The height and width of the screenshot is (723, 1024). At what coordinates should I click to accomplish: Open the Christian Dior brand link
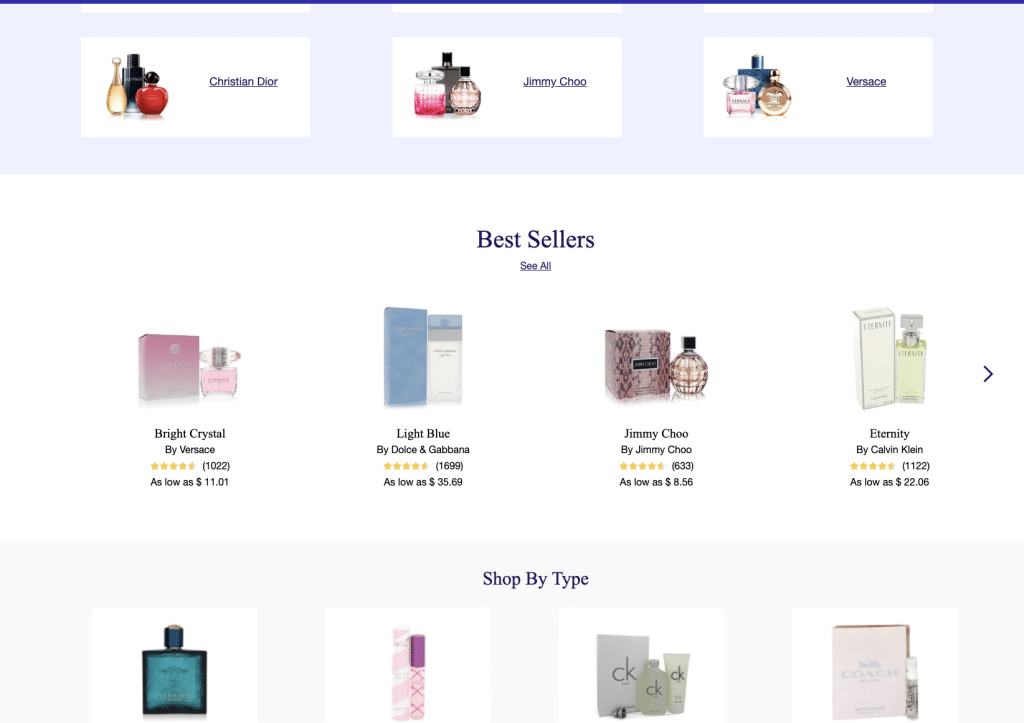[x=243, y=82]
